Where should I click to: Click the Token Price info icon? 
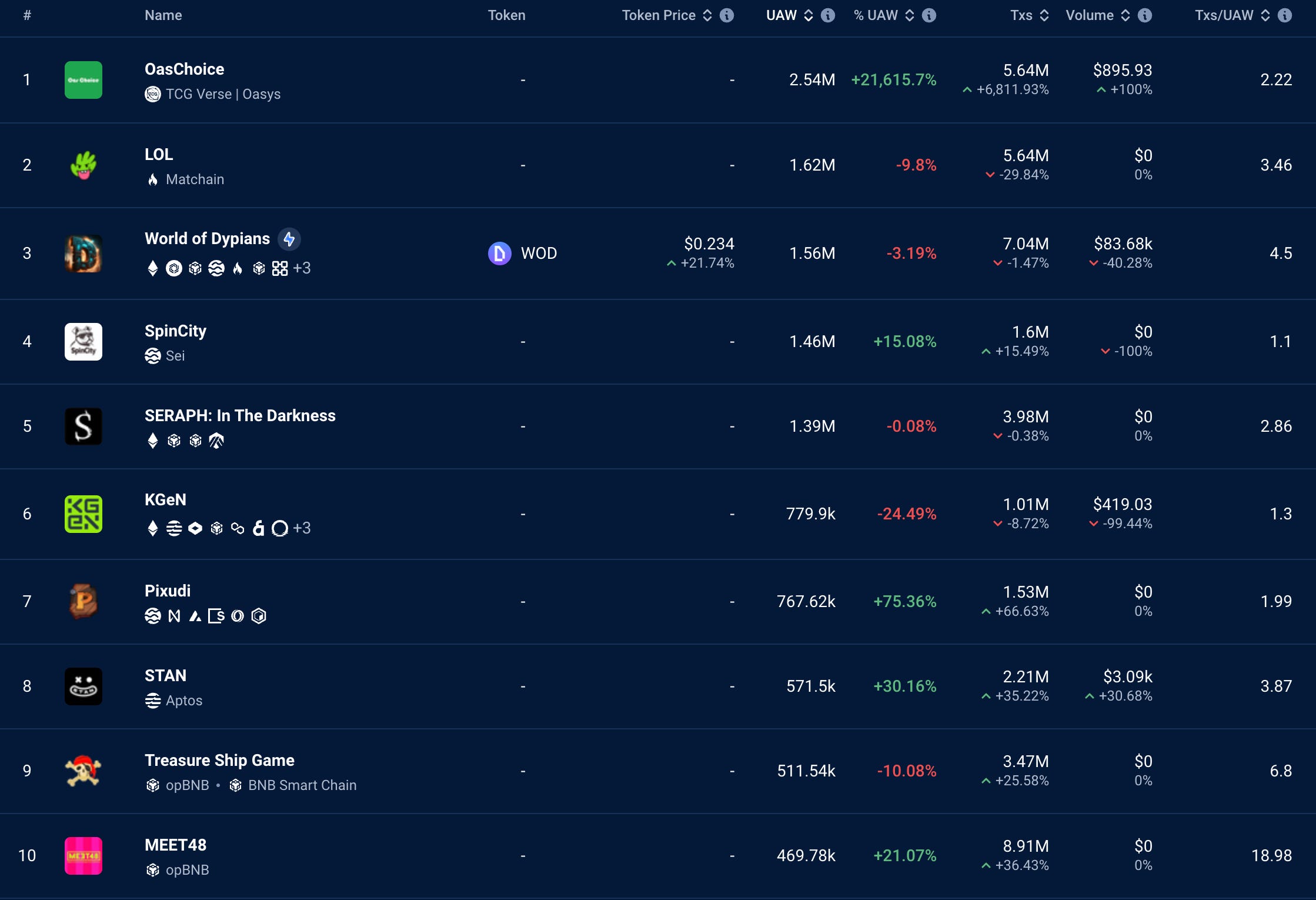tap(727, 15)
